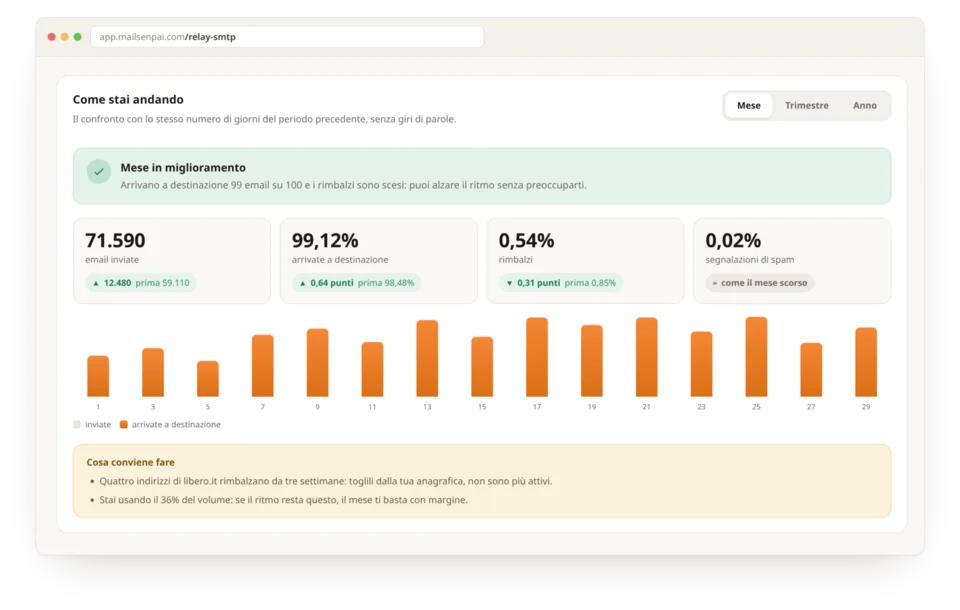Viewport: 960px width, 610px height.
Task: Click the red close window button
Action: 51,37
